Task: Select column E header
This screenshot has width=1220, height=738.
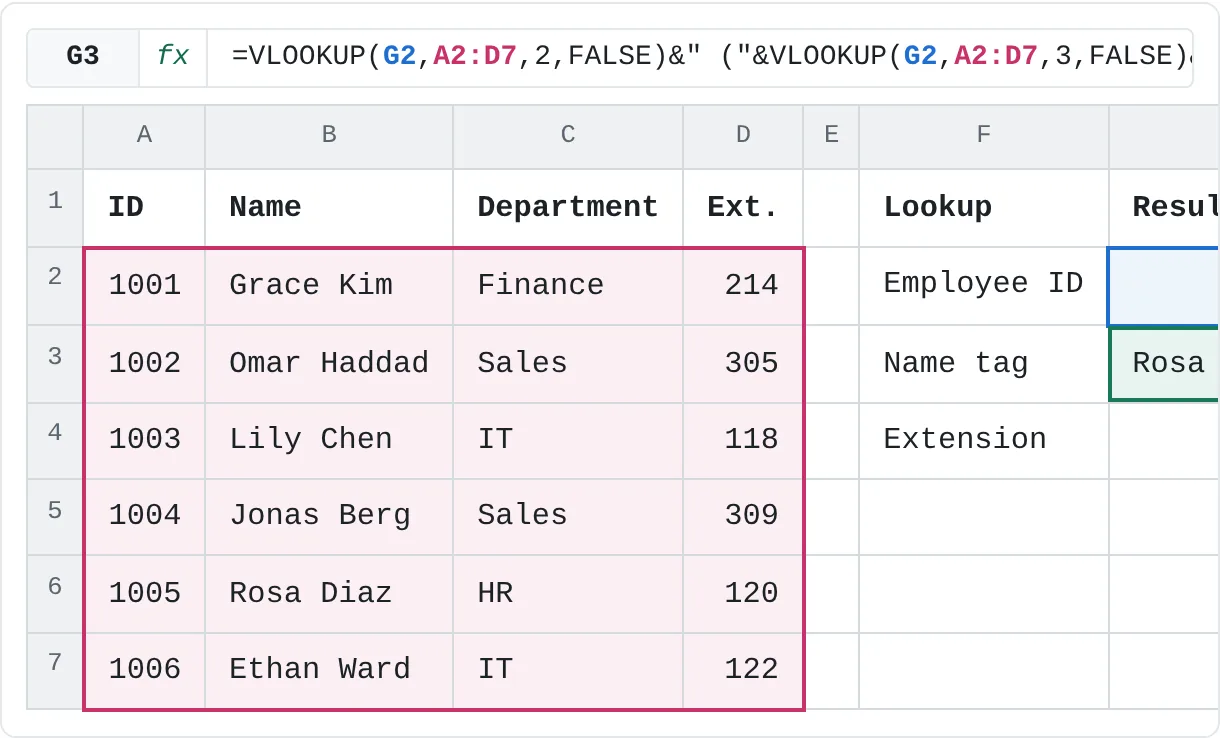Action: [831, 135]
